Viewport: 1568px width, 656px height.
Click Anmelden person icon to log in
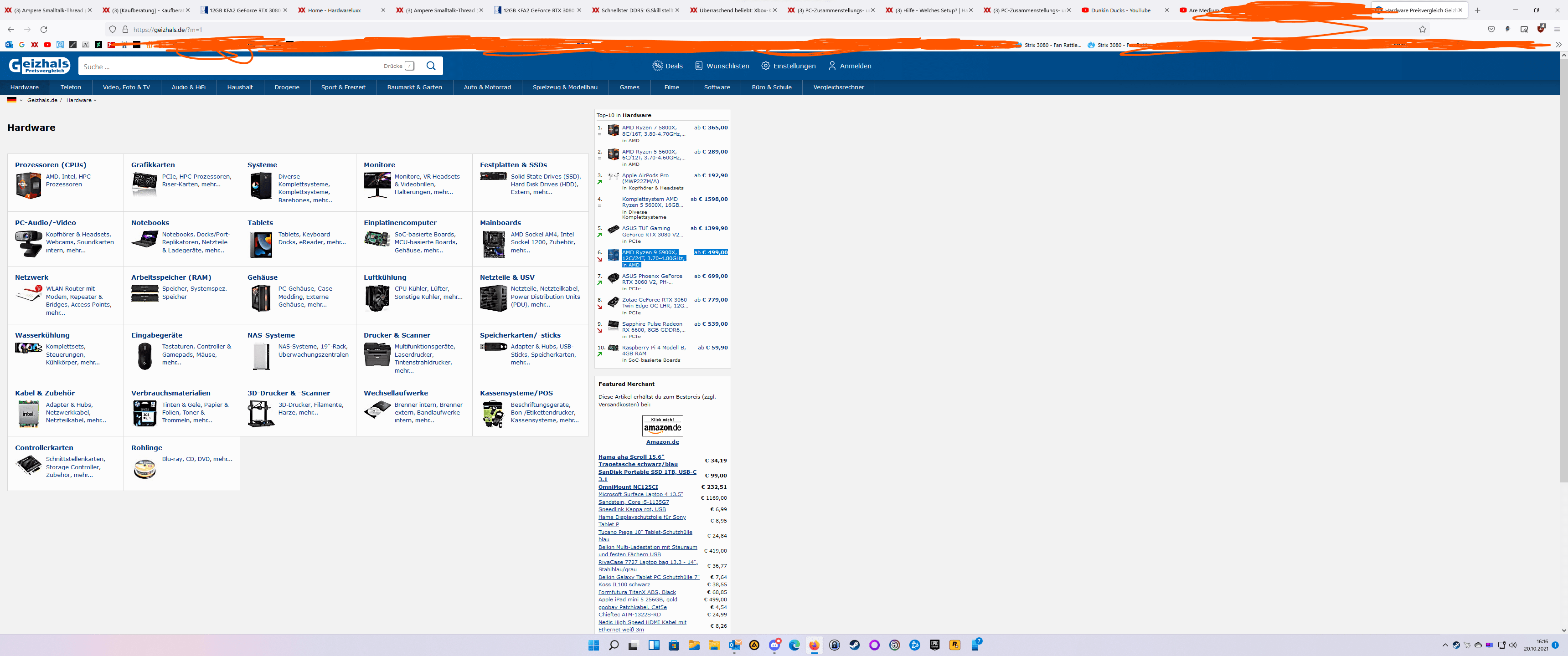[850, 66]
